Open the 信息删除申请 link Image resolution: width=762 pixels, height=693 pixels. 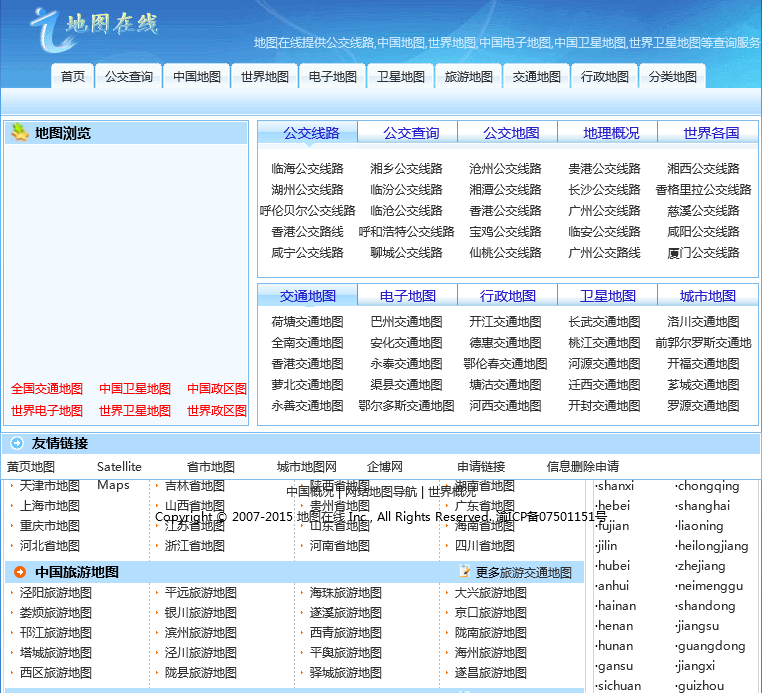point(582,467)
